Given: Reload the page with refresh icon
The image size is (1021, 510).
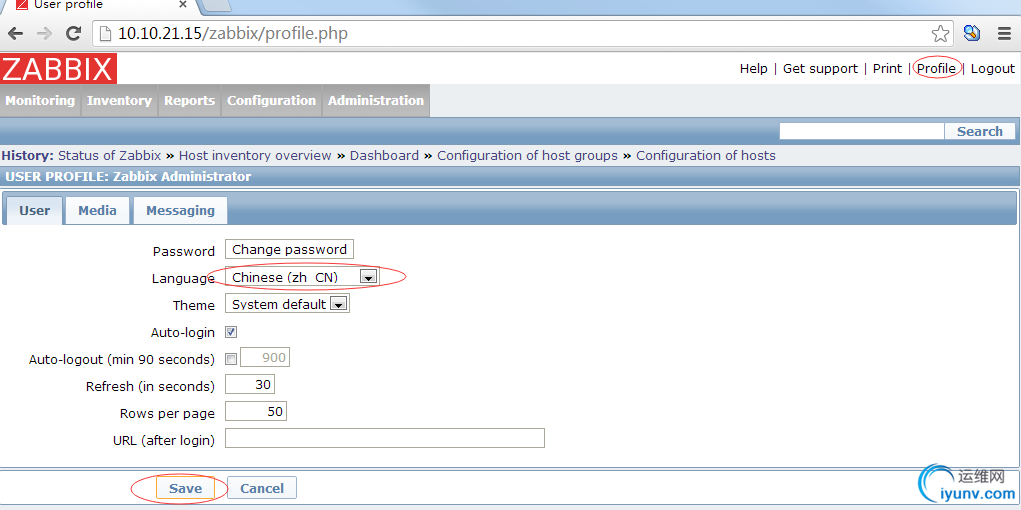Looking at the screenshot, I should point(73,34).
